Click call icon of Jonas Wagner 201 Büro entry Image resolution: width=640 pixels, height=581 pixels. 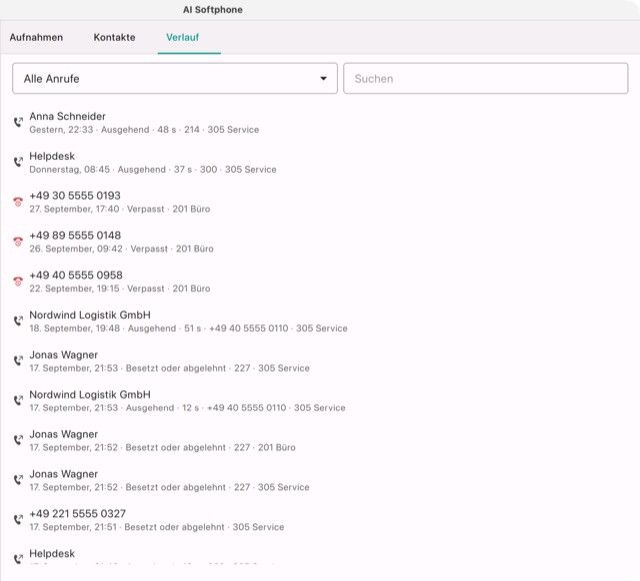pyautogui.click(x=18, y=440)
